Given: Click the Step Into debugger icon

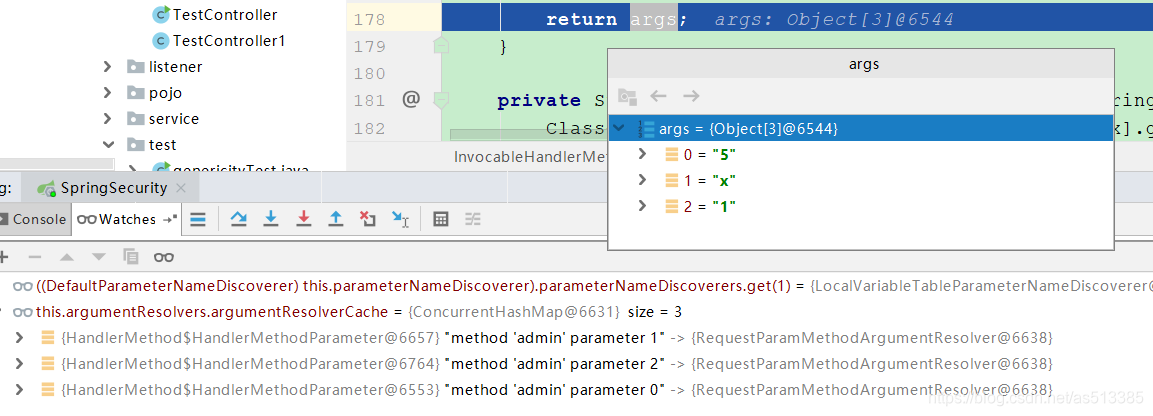Looking at the screenshot, I should tap(271, 218).
